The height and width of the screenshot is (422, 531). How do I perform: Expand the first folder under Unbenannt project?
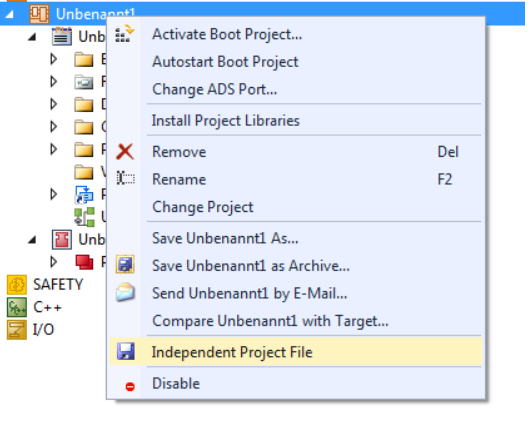[54, 59]
